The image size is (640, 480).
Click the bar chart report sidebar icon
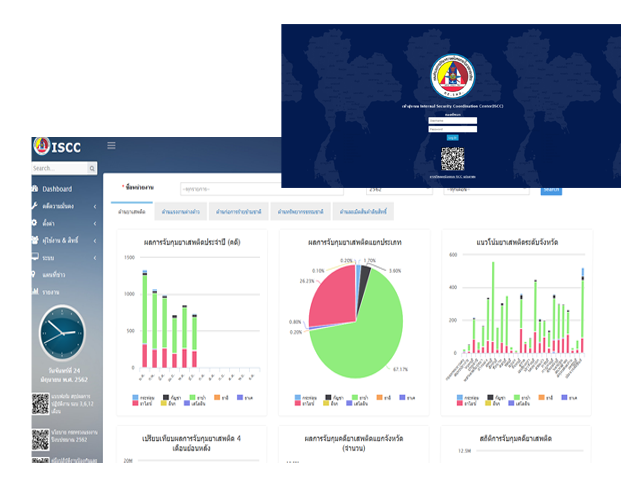point(37,291)
